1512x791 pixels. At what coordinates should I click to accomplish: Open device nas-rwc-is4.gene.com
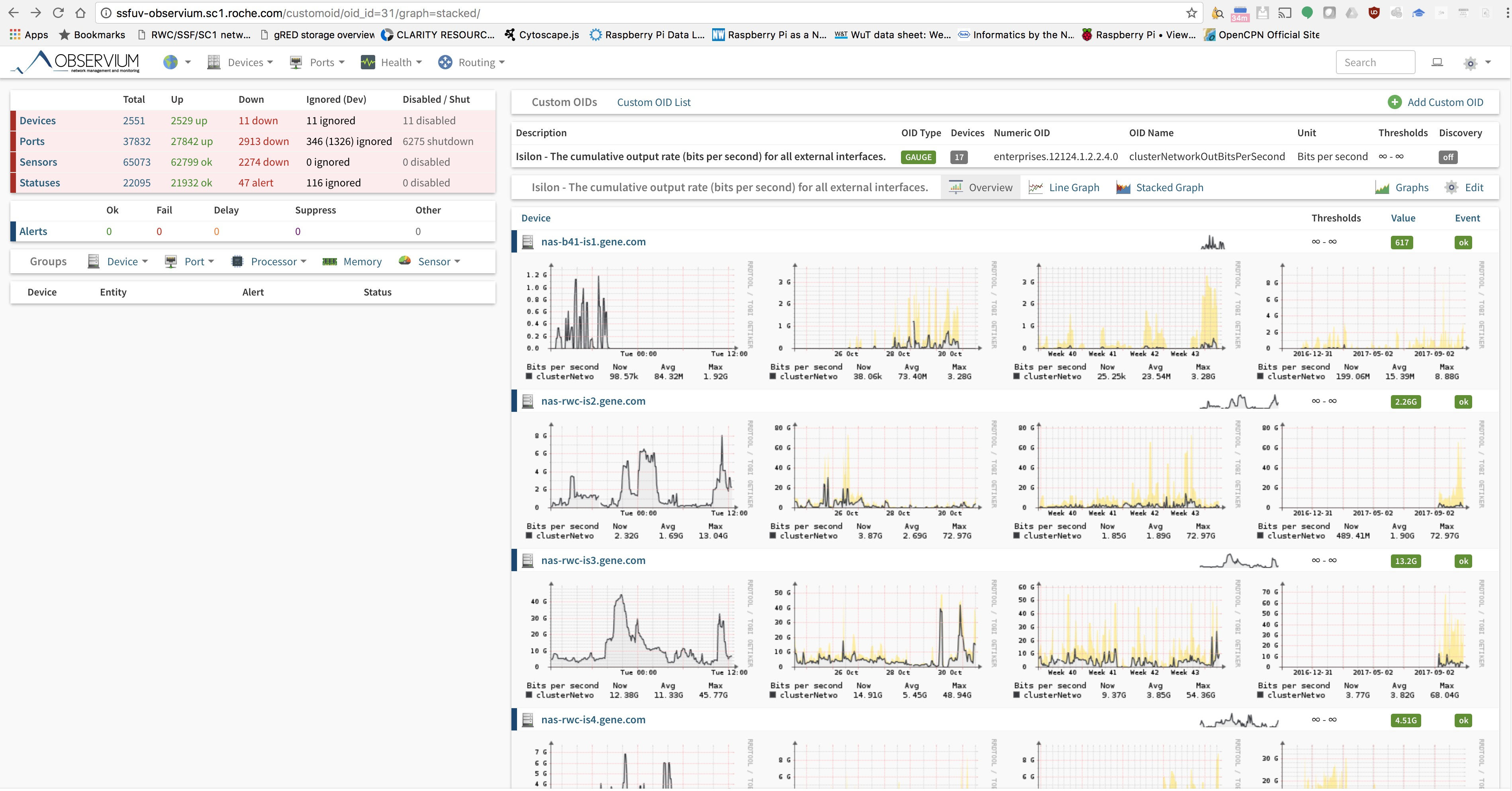click(593, 719)
